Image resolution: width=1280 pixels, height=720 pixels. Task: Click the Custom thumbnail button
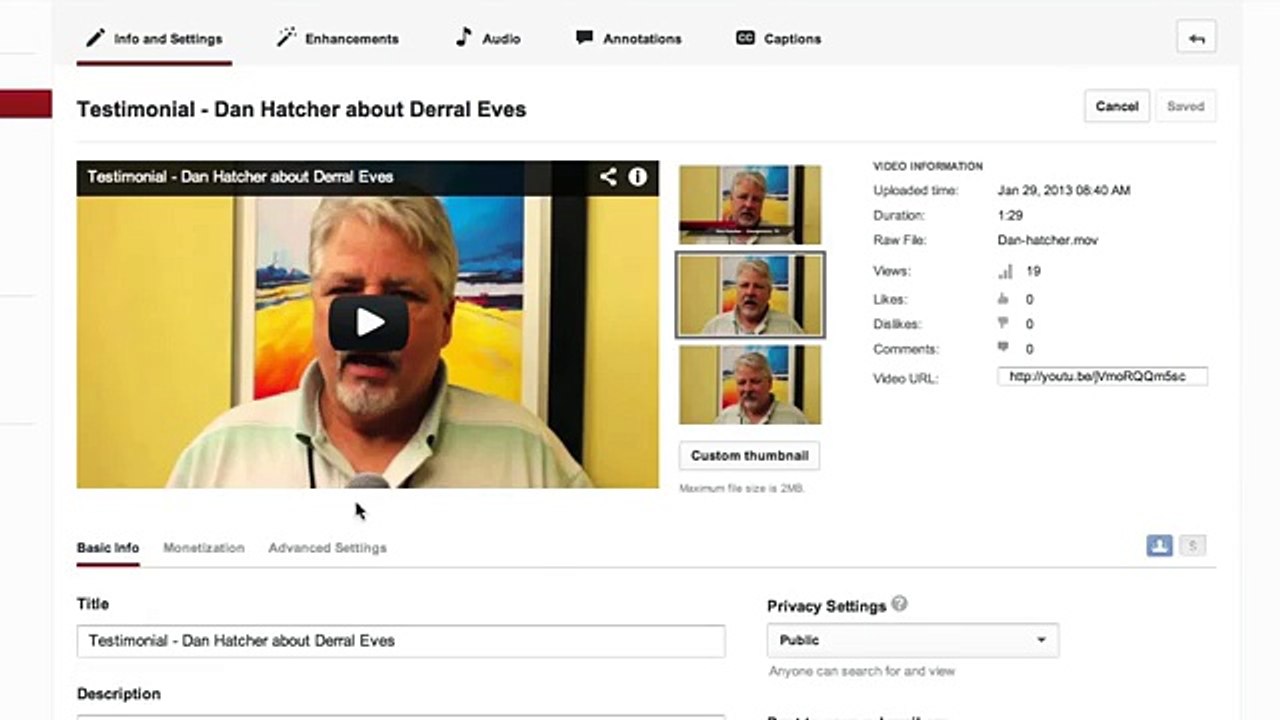tap(749, 455)
